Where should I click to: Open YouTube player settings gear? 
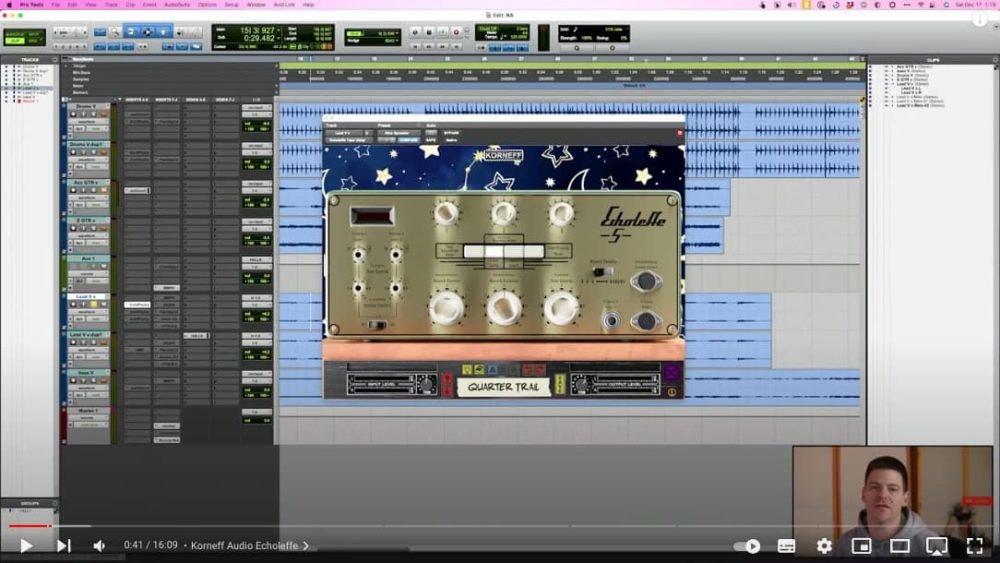click(x=824, y=546)
